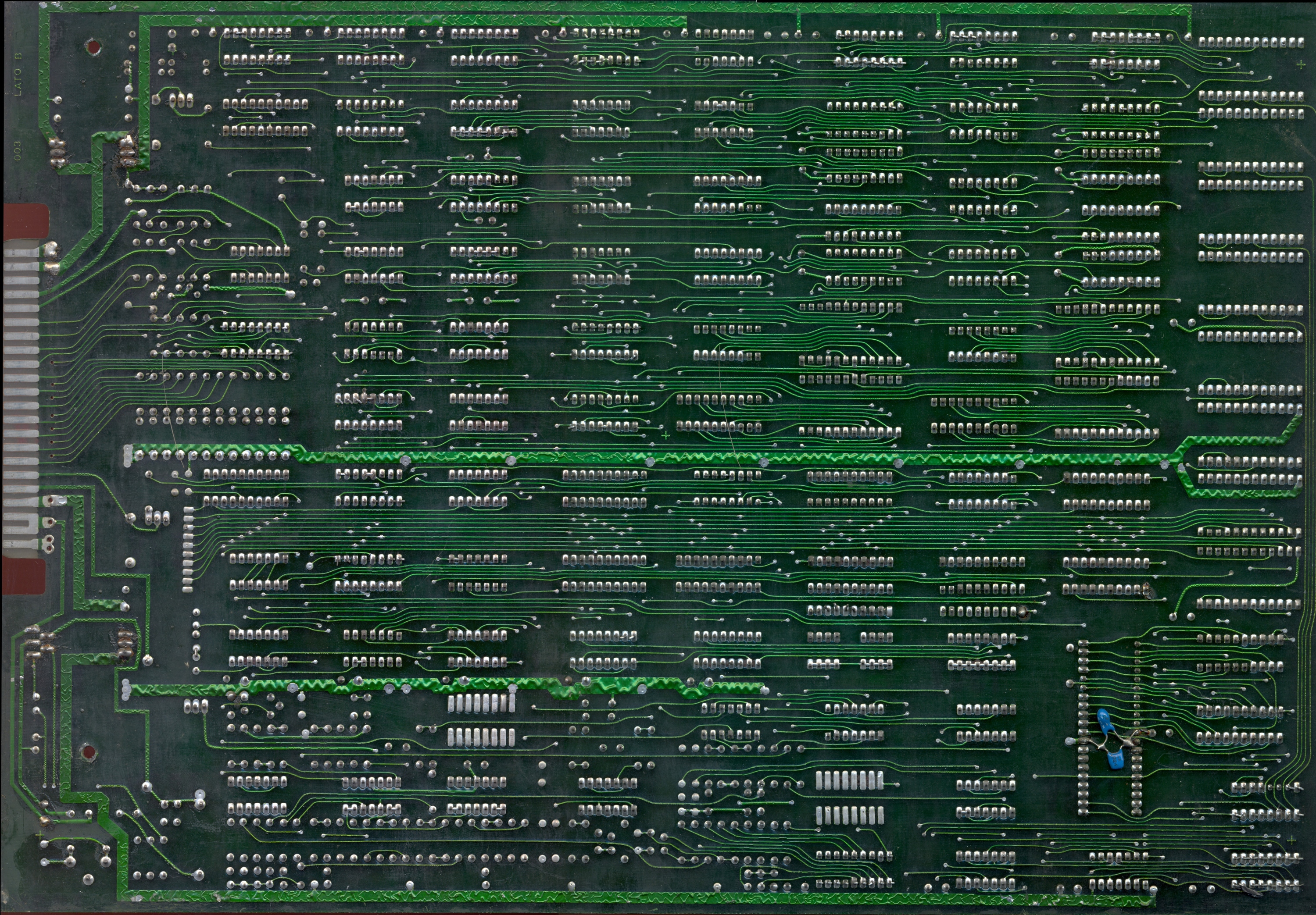Click the blue disc capacitor near bottom right

pos(1105,720)
